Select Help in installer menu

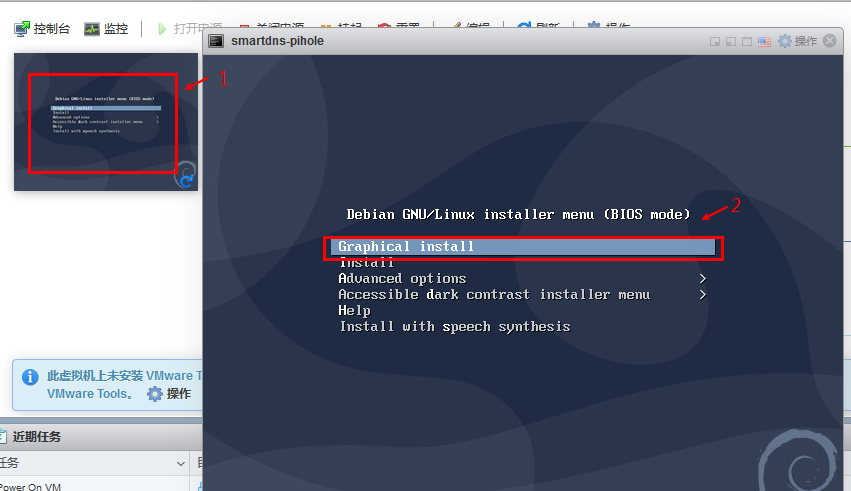point(354,311)
